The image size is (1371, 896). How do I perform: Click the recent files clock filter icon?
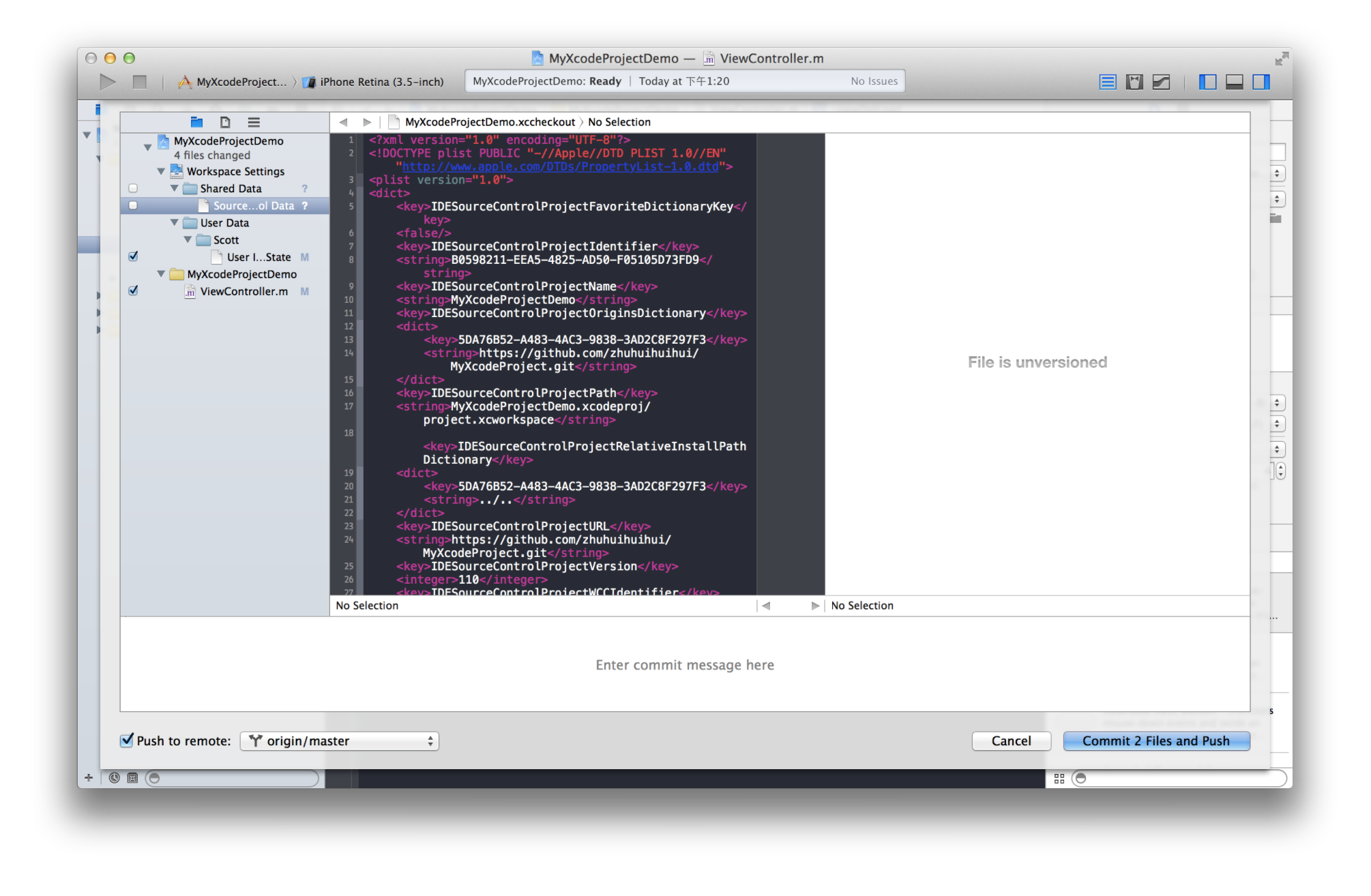(115, 778)
